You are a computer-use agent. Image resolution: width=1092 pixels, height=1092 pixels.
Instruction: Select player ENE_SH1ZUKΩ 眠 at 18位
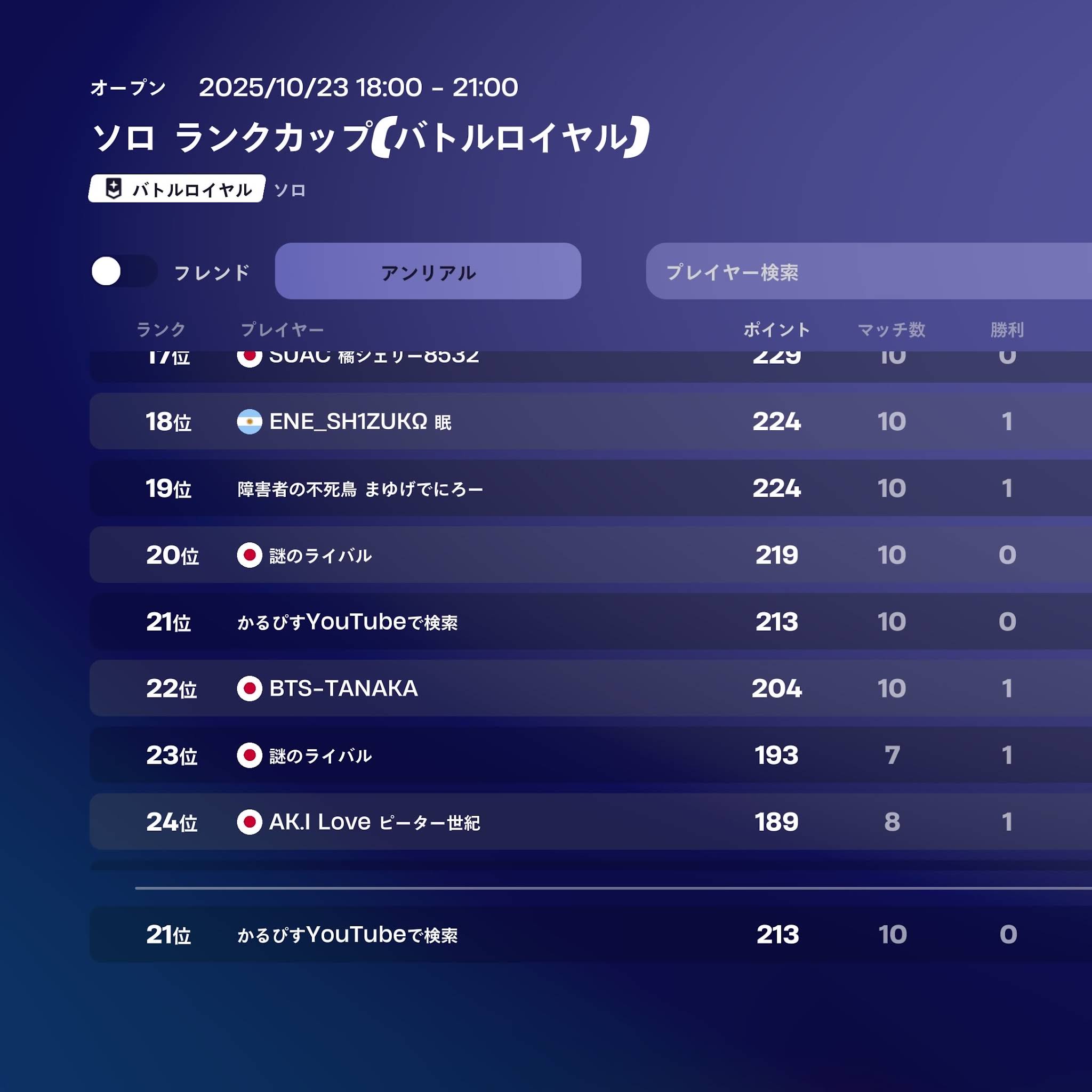360,422
